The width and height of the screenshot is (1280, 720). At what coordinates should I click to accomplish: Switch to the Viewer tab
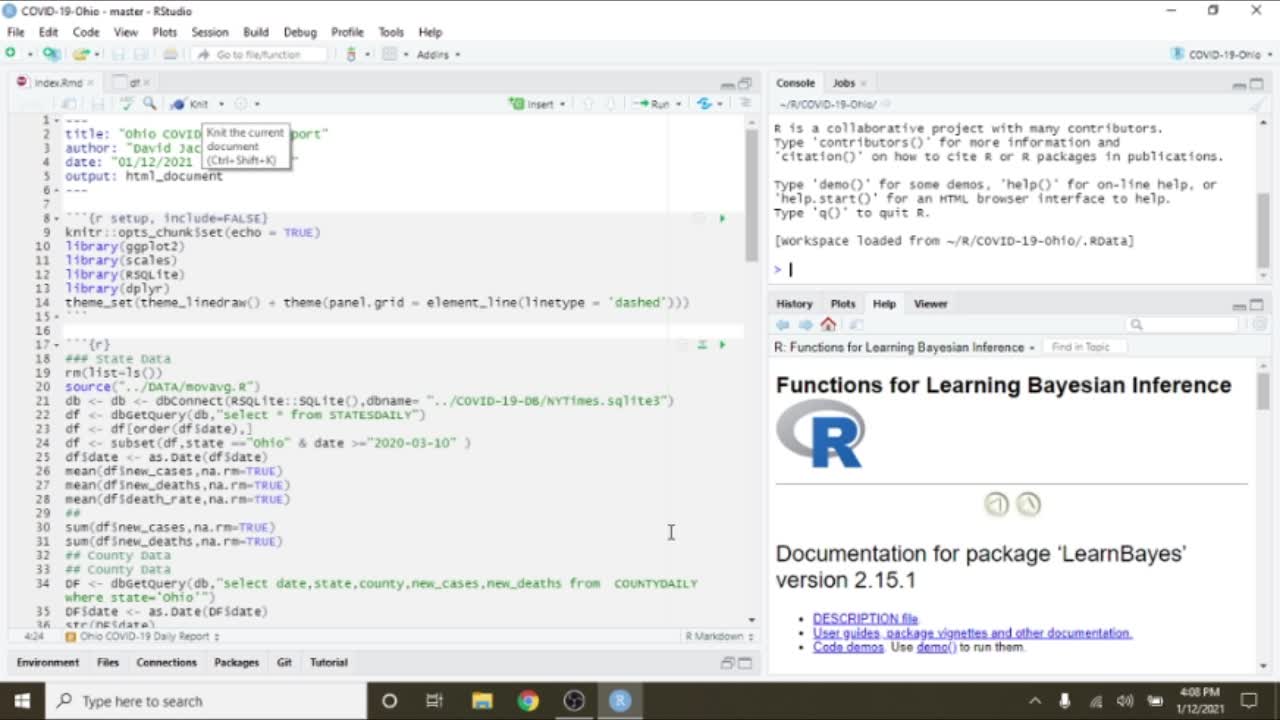(x=930, y=304)
